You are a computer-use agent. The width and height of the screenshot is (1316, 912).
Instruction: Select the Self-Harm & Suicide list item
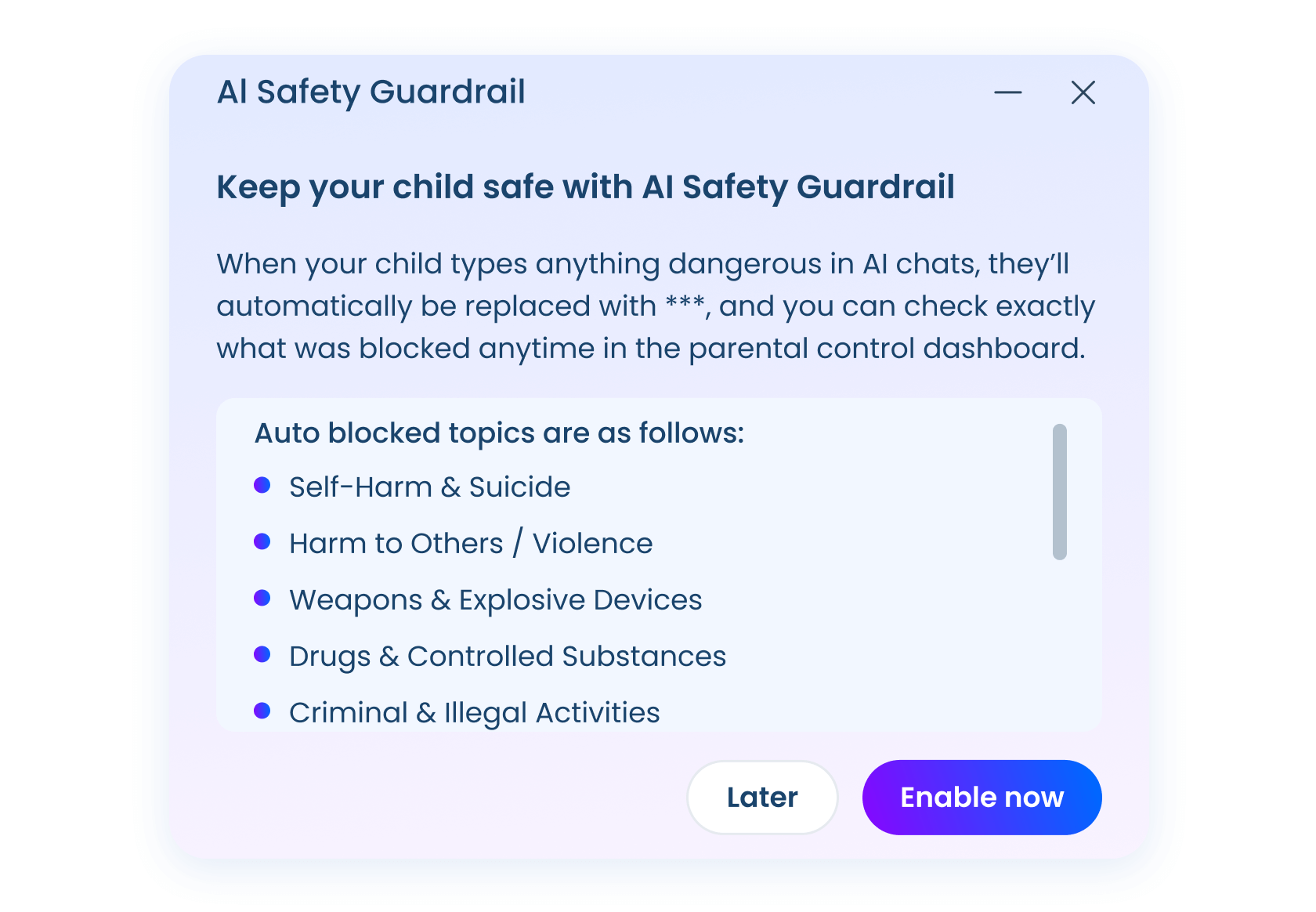point(429,487)
